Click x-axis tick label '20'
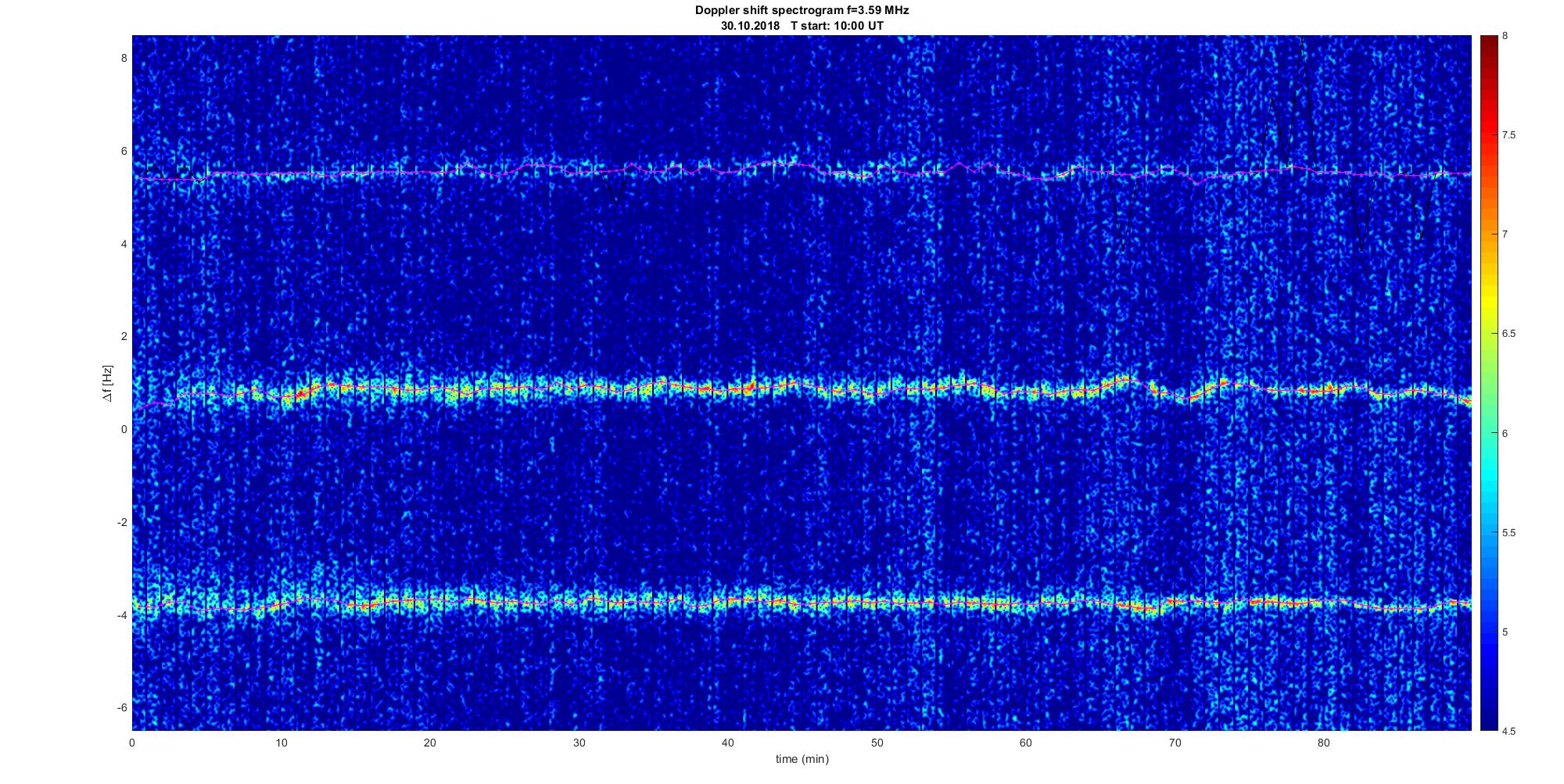 pyautogui.click(x=430, y=743)
